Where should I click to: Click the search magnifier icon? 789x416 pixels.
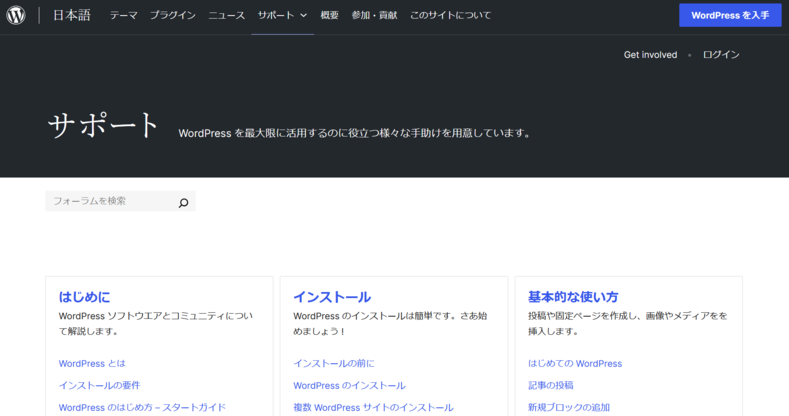184,202
